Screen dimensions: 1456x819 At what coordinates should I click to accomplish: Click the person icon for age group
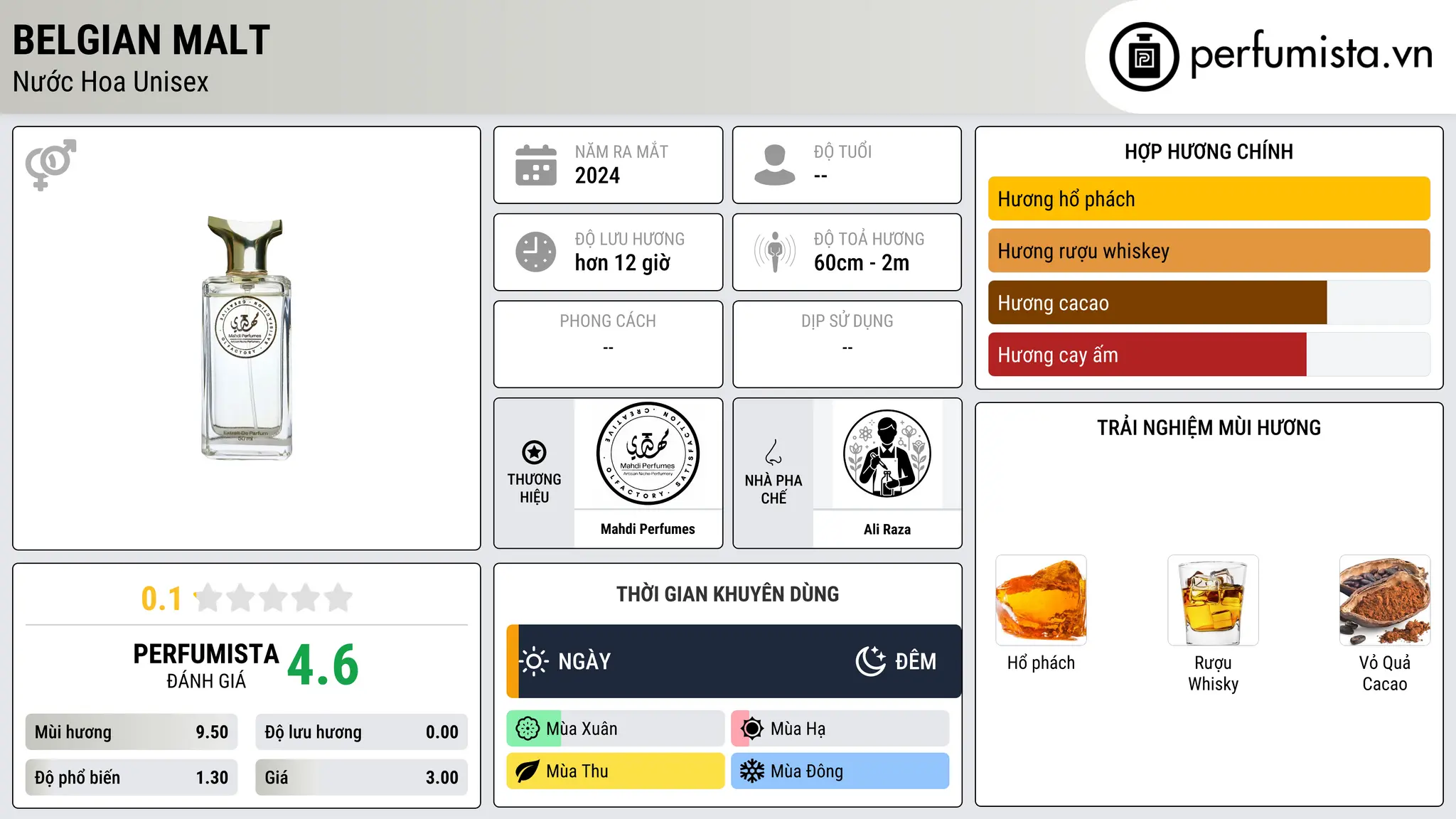click(x=775, y=165)
